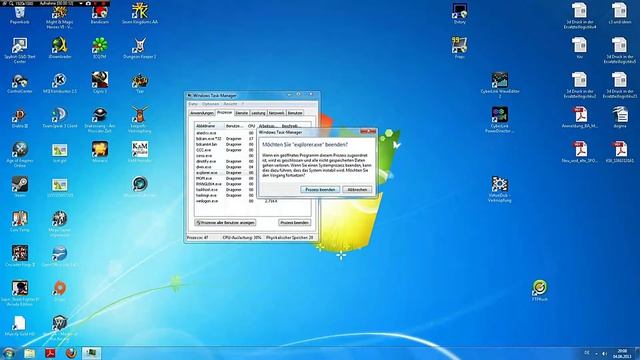Select the CyberLink WaveEditor shortcut
The height and width of the screenshot is (360, 640).
click(500, 85)
